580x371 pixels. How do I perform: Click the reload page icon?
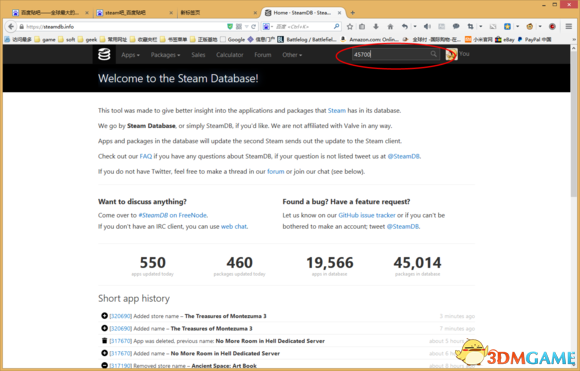pyautogui.click(x=253, y=26)
